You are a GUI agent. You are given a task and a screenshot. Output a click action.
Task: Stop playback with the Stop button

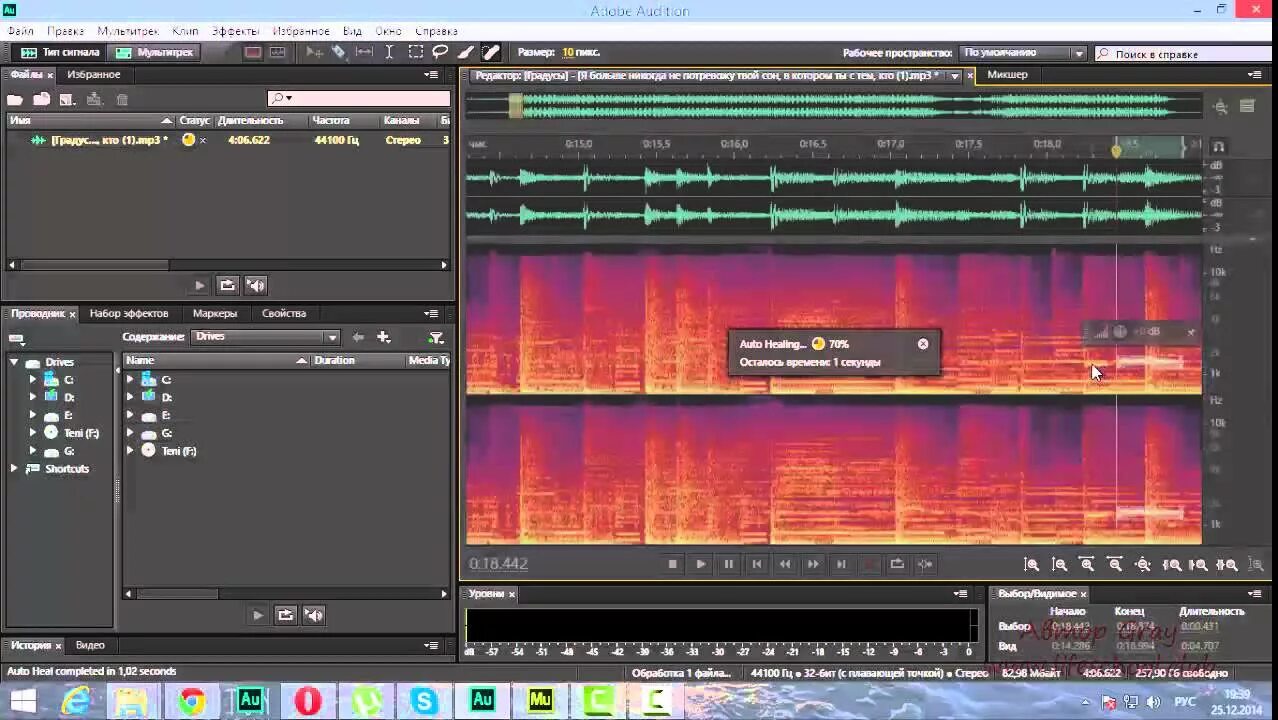[x=672, y=564]
